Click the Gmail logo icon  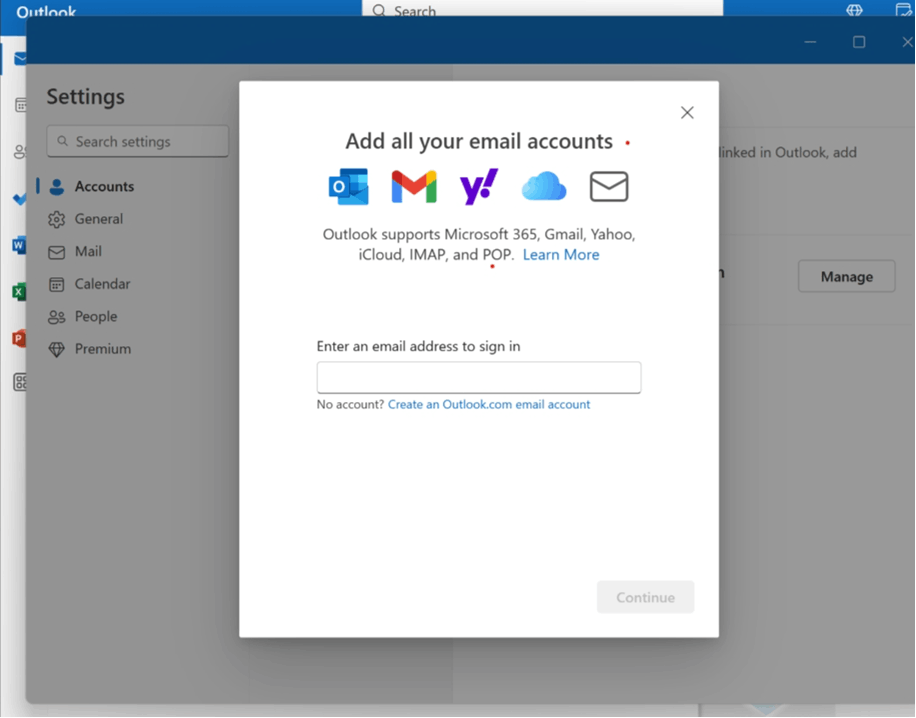[414, 187]
